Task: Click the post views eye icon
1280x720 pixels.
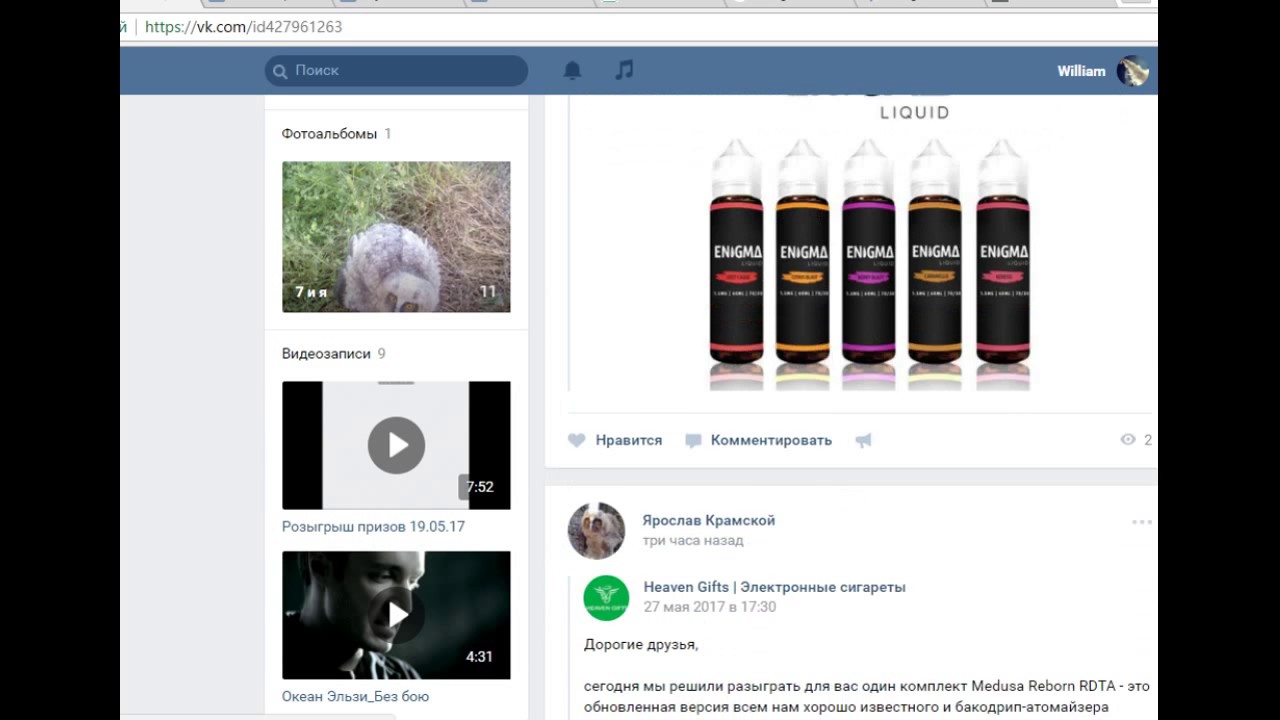Action: (1128, 440)
